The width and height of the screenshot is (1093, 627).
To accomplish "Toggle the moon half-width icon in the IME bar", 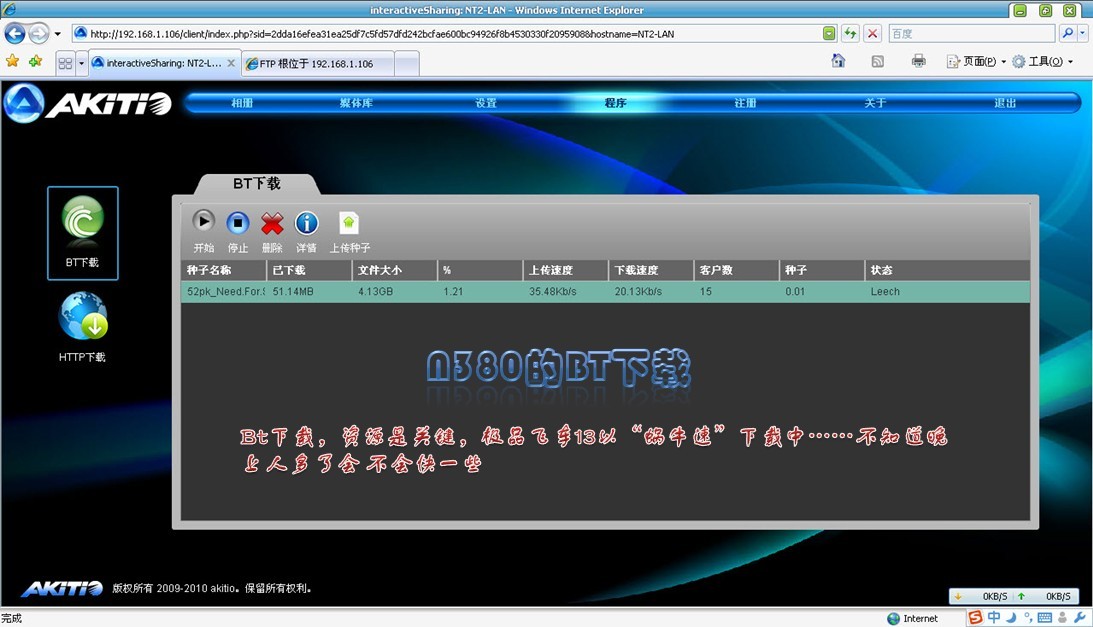I will (1011, 617).
